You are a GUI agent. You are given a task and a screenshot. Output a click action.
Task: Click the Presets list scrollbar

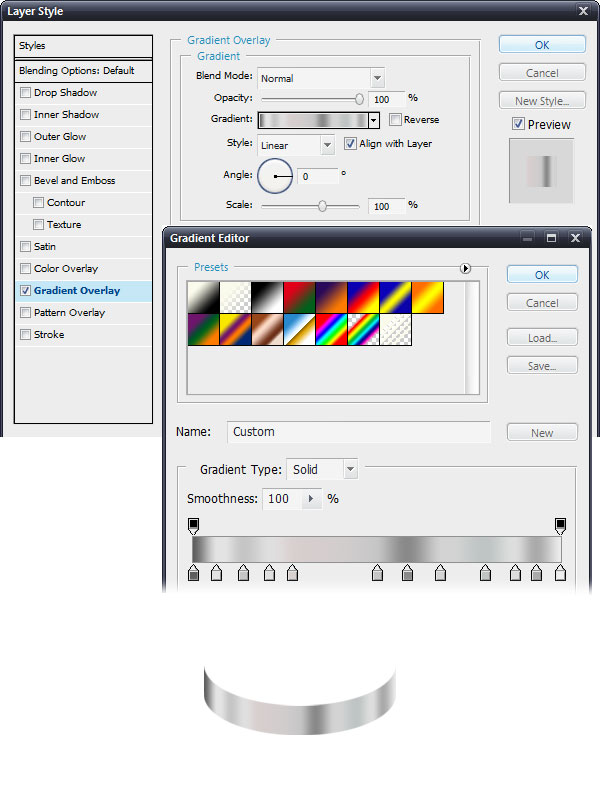pos(472,338)
